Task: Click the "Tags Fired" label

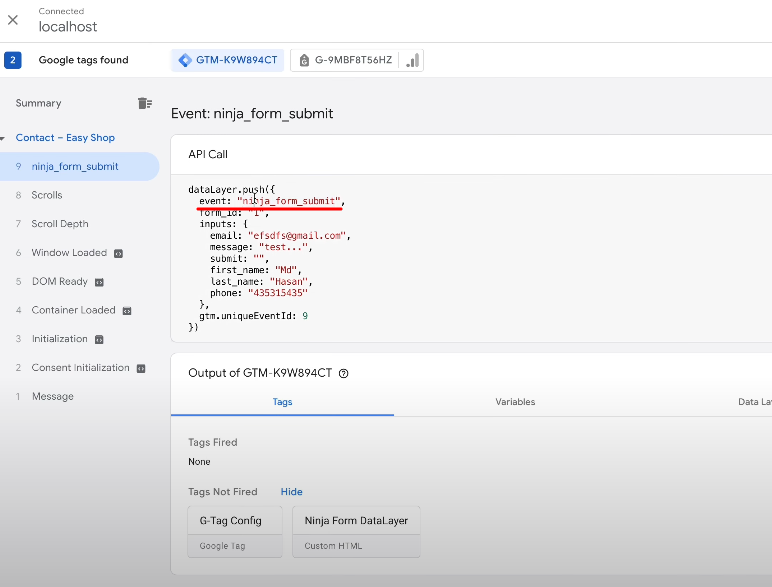Action: (213, 442)
